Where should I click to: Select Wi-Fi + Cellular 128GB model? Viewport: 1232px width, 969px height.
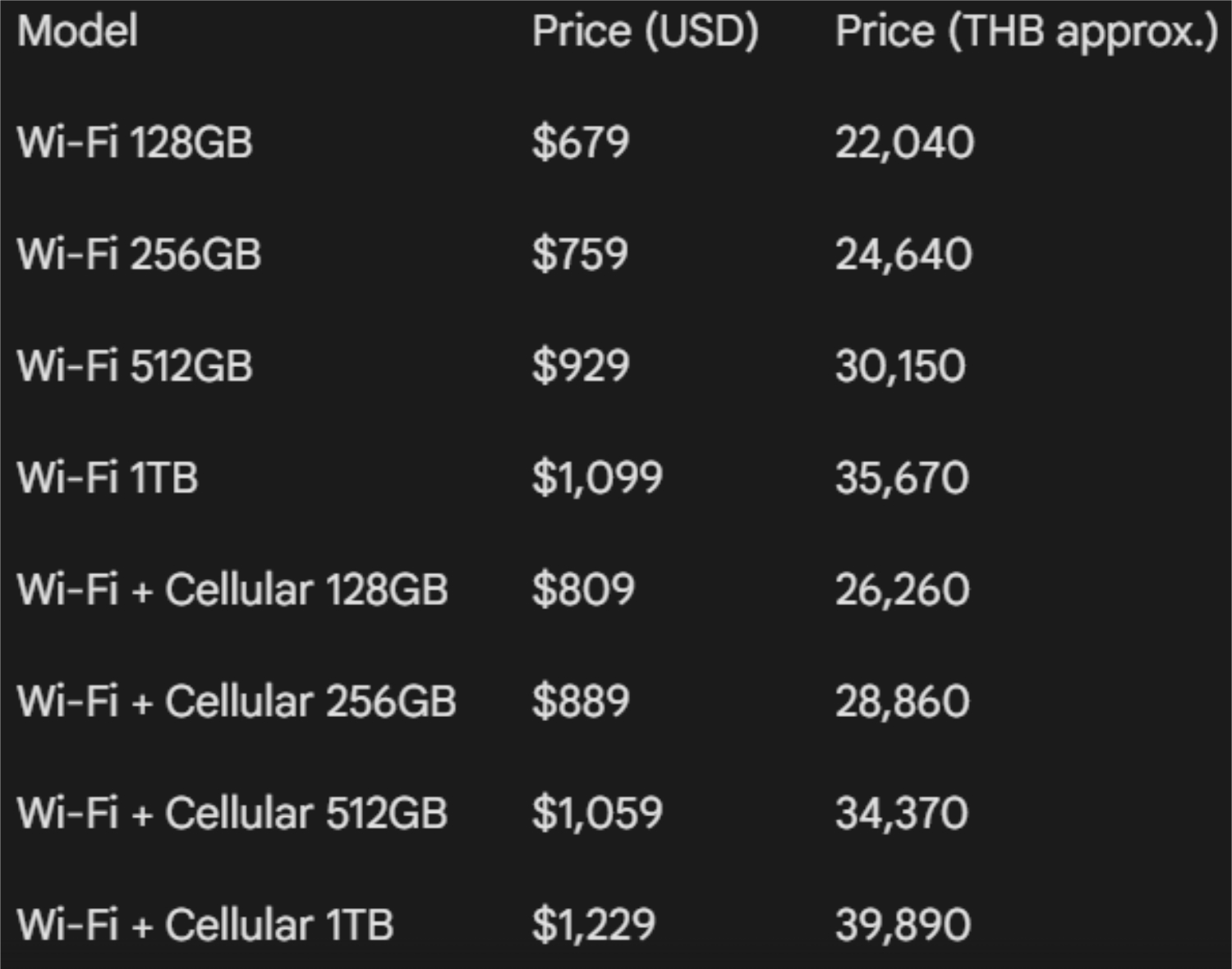(232, 590)
